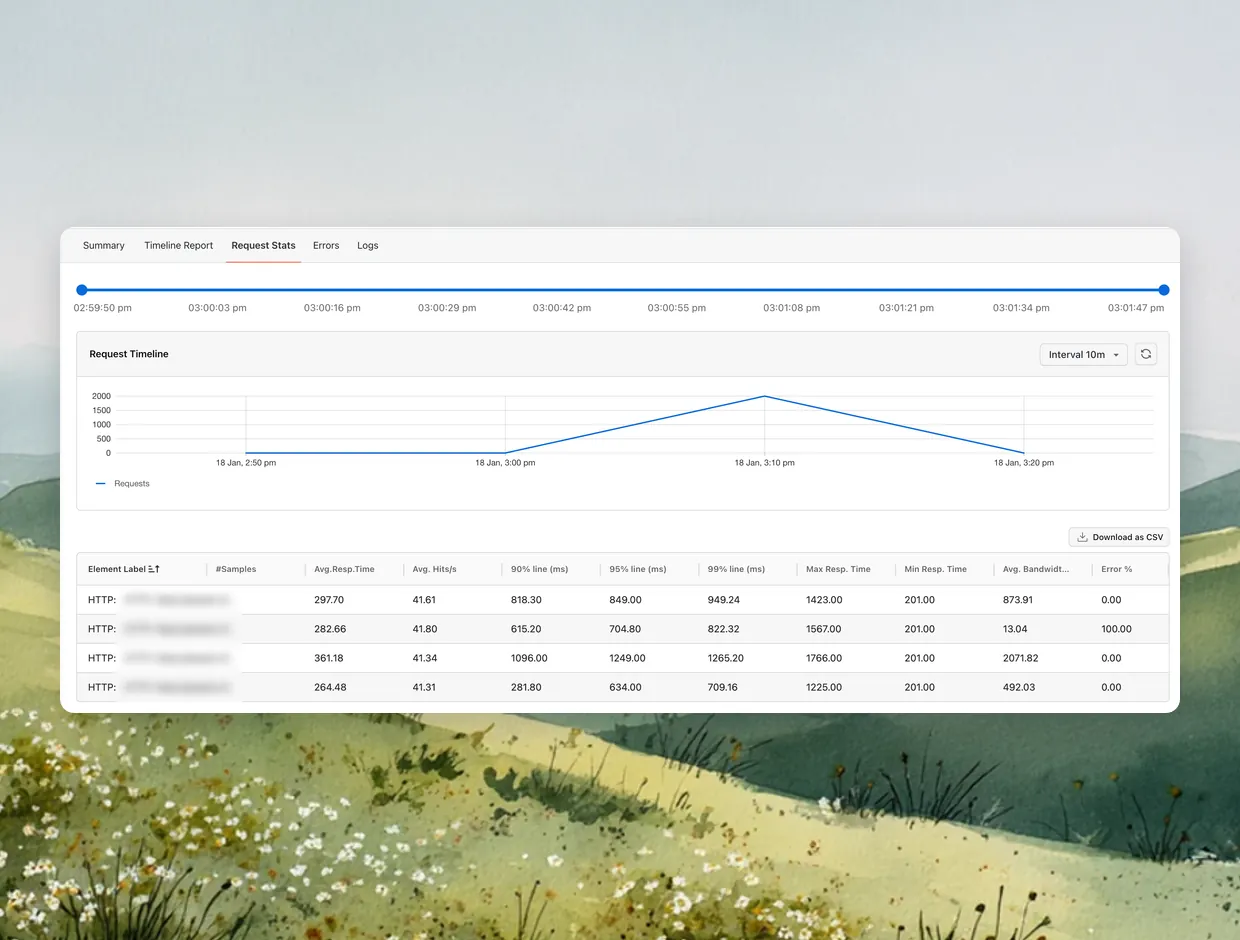Click the Avg. Hits/s column header

435,569
